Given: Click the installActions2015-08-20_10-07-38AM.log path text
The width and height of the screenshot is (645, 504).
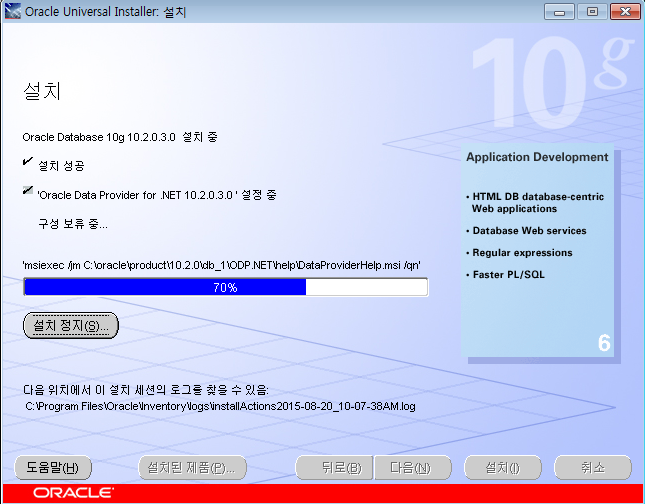Looking at the screenshot, I should tap(220, 406).
